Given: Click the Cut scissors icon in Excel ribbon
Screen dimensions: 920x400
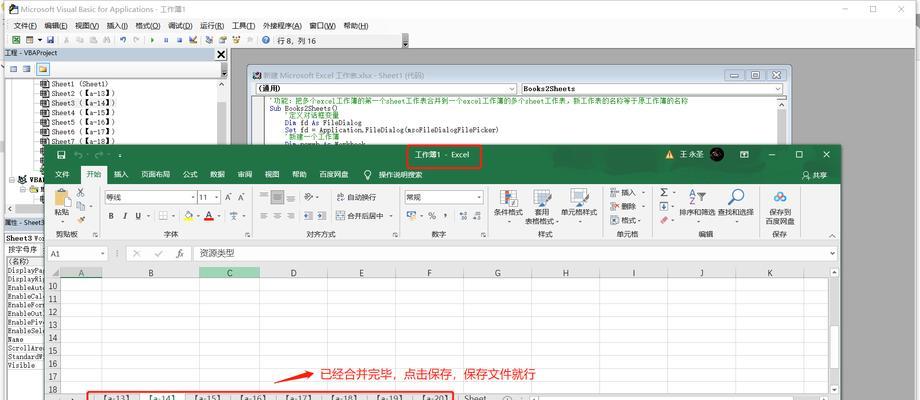Looking at the screenshot, I should point(80,192).
